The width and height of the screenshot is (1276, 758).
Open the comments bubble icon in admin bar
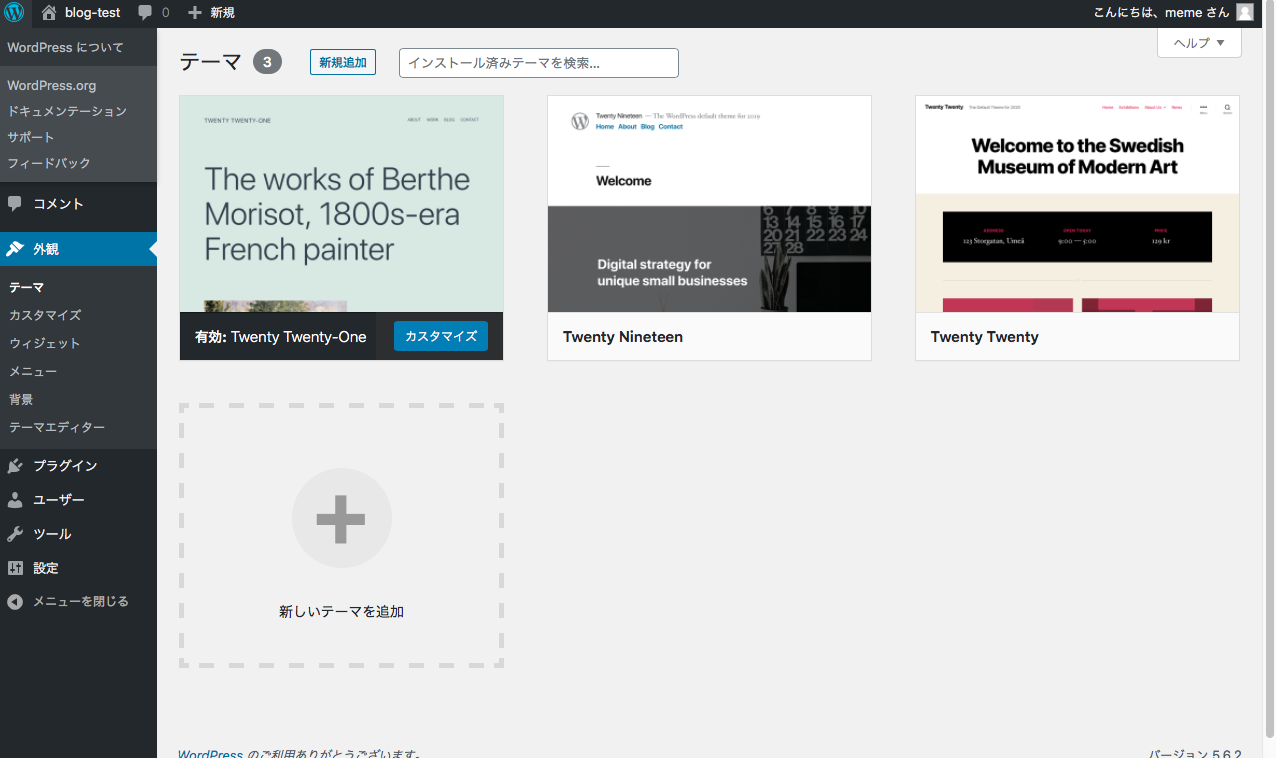(146, 13)
